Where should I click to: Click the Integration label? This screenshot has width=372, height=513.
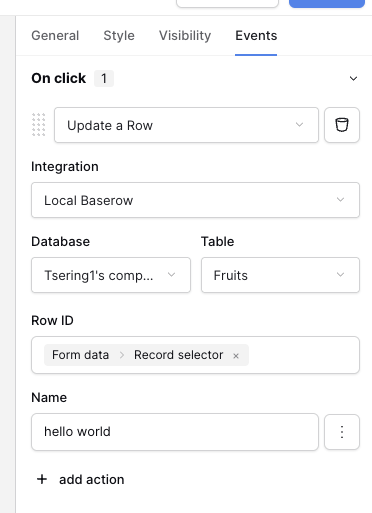pos(65,167)
